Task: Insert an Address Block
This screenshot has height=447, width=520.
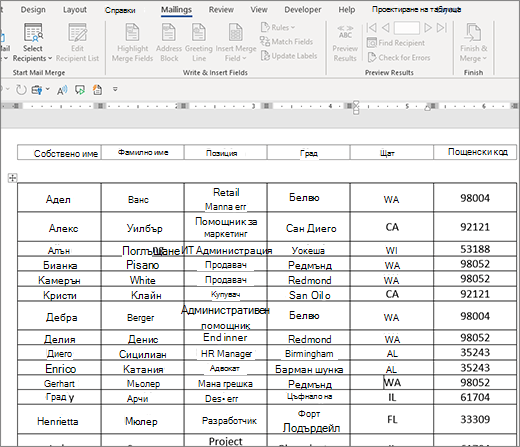Action: 169,43
